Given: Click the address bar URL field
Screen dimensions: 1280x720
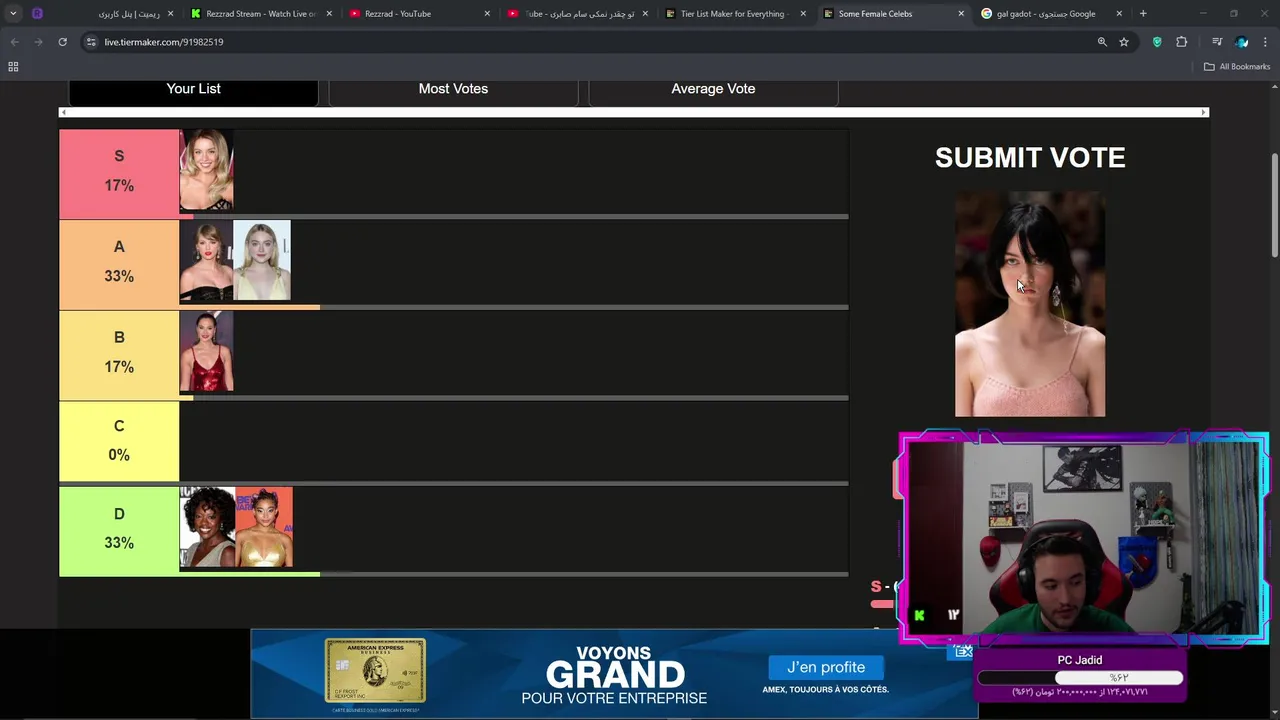Looking at the screenshot, I should pyautogui.click(x=590, y=42).
